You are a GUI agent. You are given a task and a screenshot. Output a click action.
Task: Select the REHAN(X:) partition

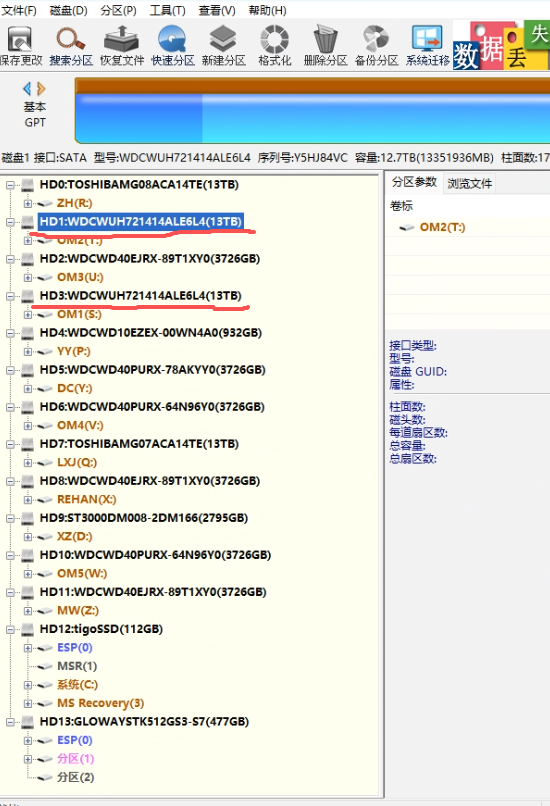[x=86, y=499]
